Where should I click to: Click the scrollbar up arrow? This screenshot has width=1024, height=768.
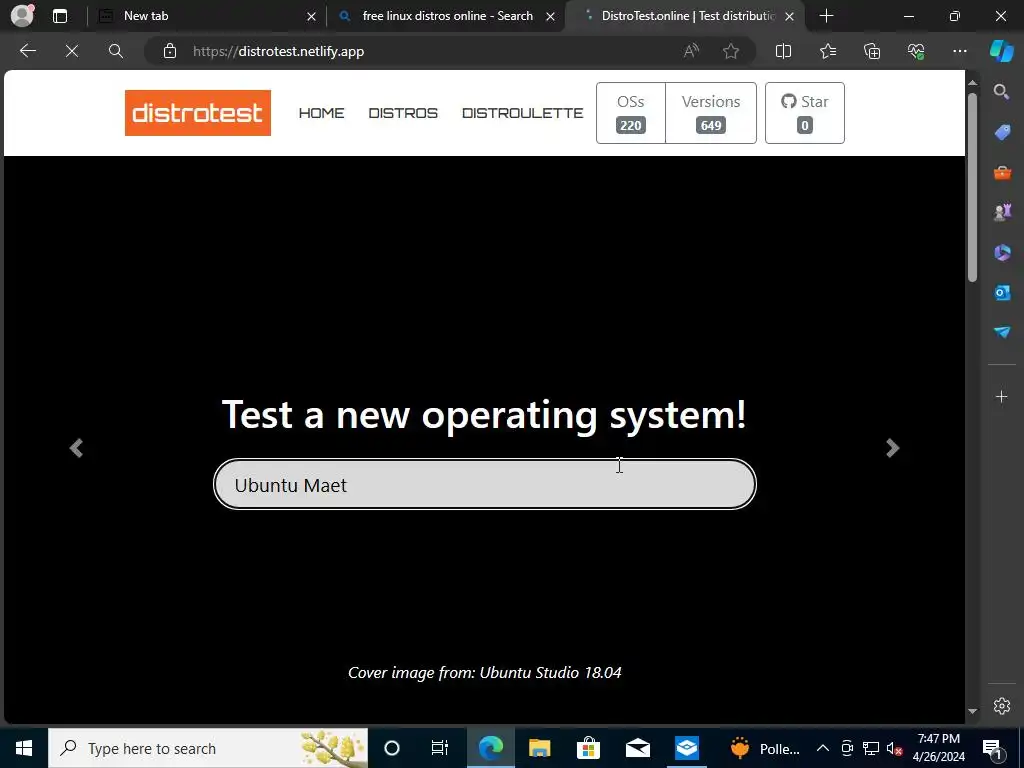click(972, 82)
